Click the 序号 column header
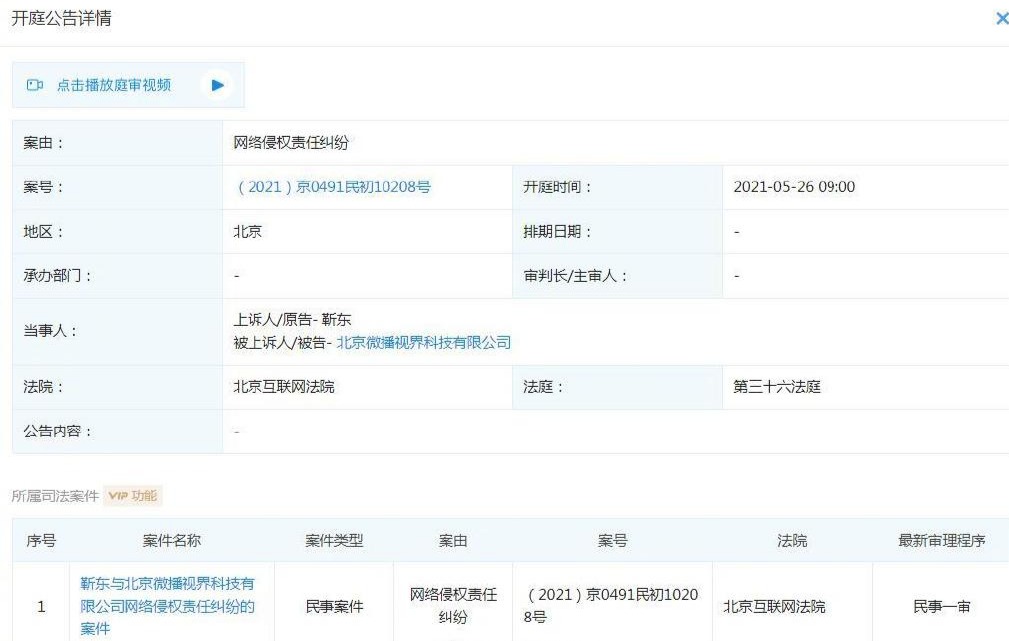 point(41,540)
